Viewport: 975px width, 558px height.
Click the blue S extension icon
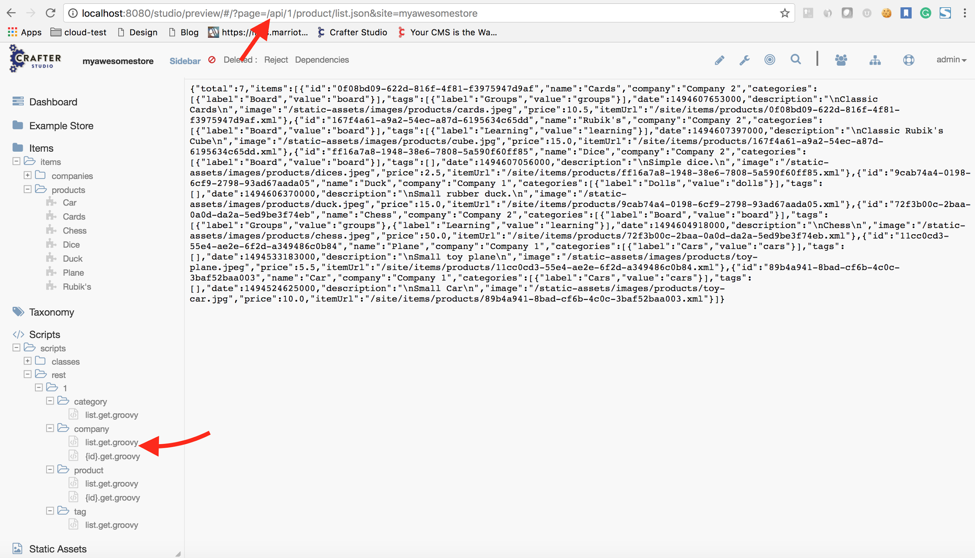945,13
